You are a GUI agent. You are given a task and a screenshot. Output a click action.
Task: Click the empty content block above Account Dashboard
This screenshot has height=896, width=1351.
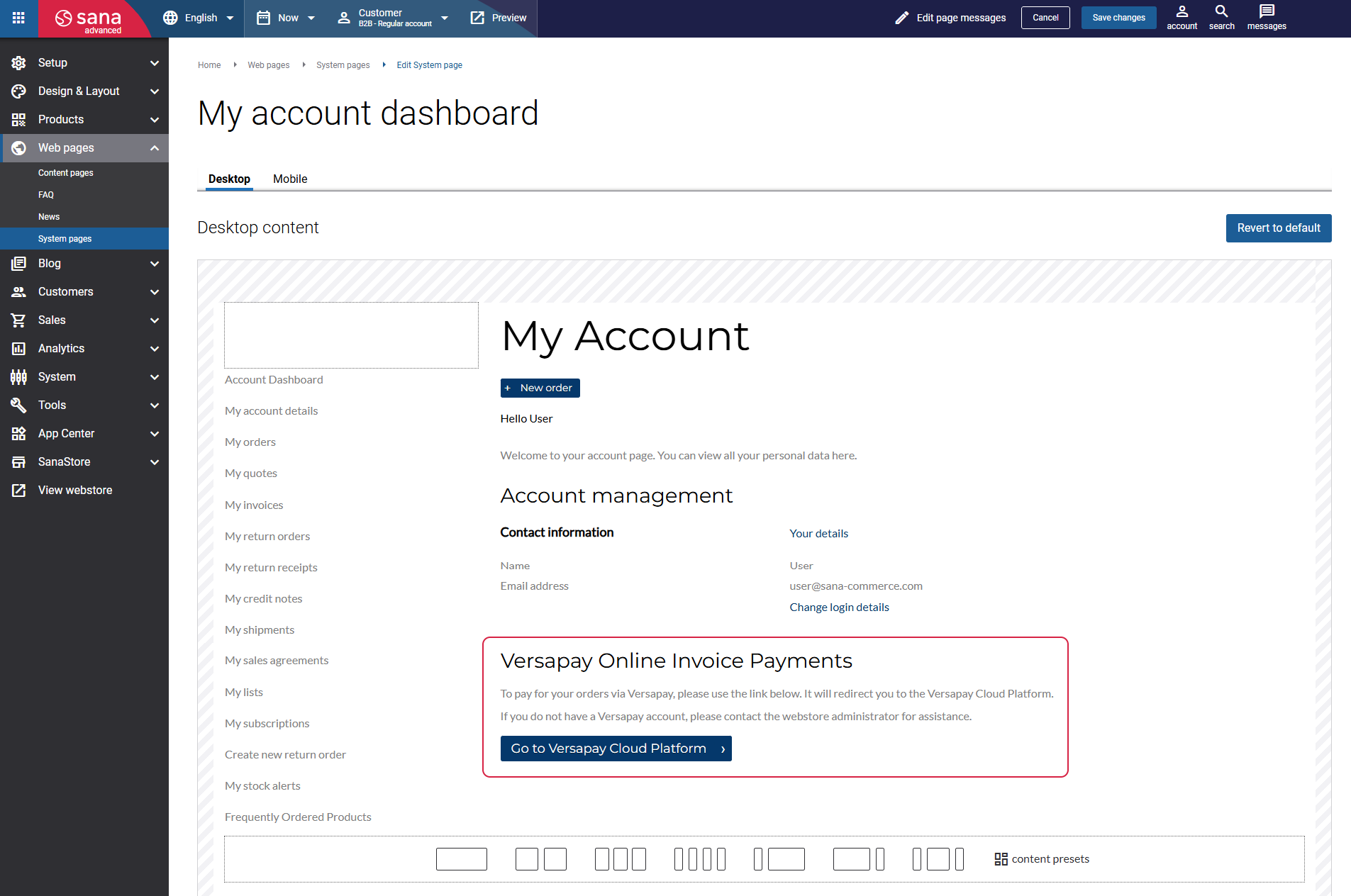click(x=351, y=335)
